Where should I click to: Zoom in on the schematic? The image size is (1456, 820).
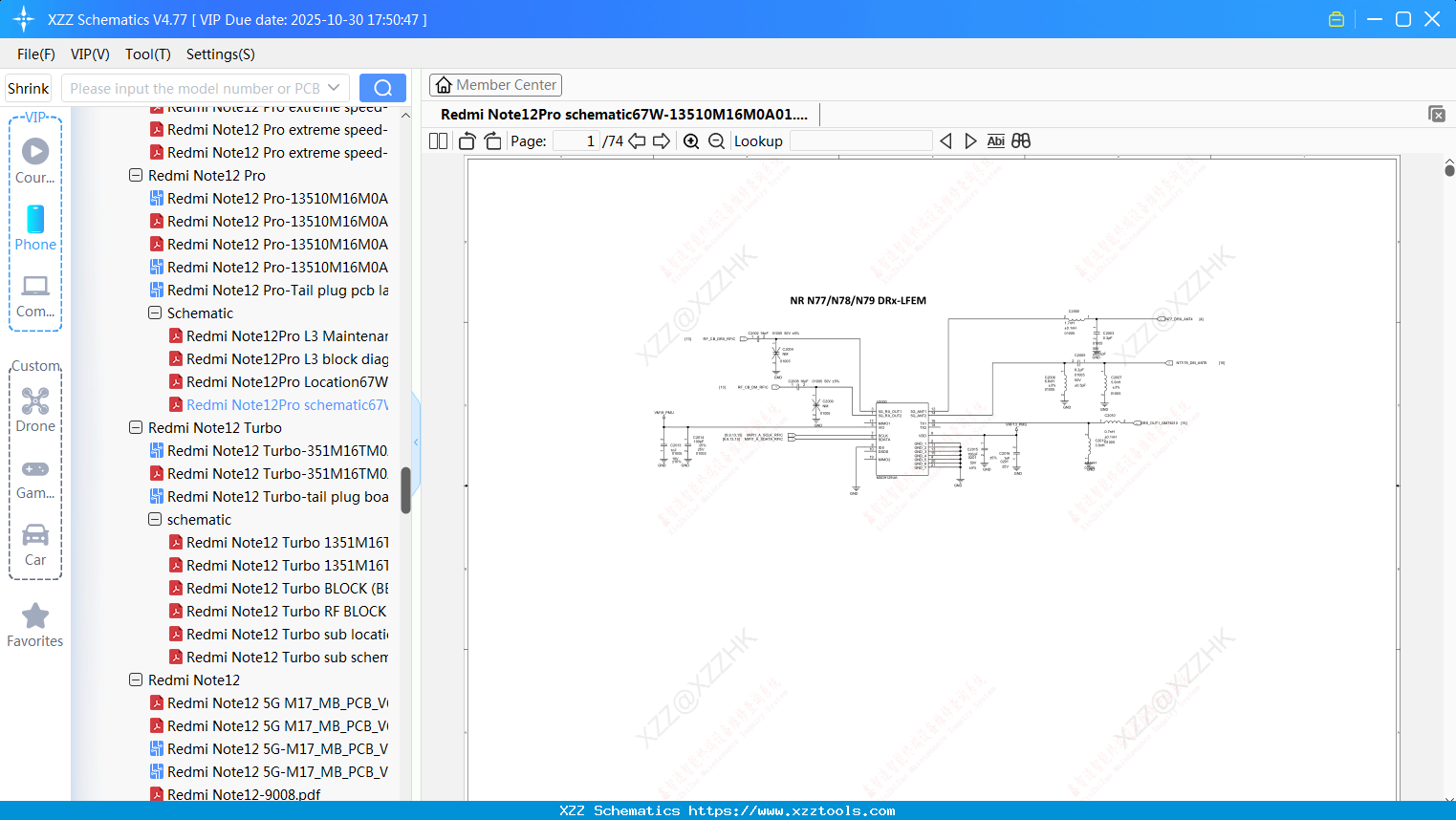pos(690,140)
